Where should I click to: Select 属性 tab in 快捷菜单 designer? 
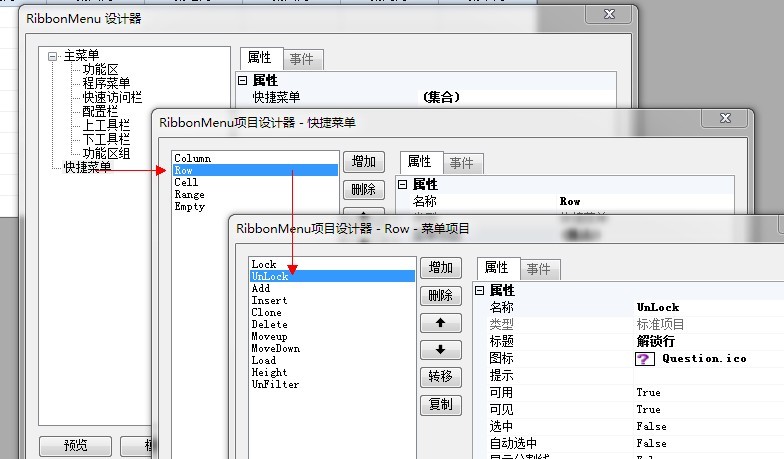[x=420, y=162]
